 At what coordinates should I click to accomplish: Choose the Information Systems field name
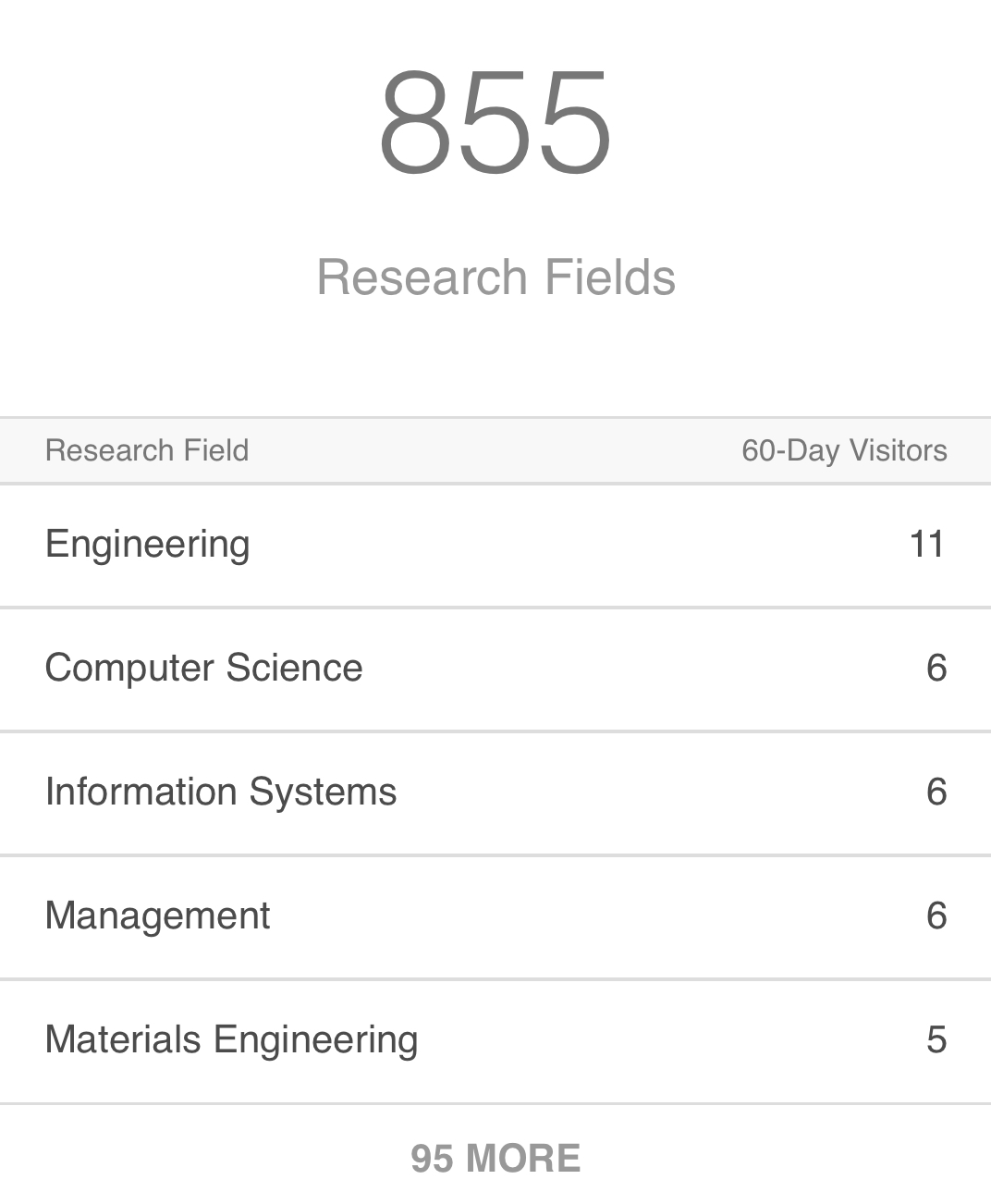click(221, 792)
